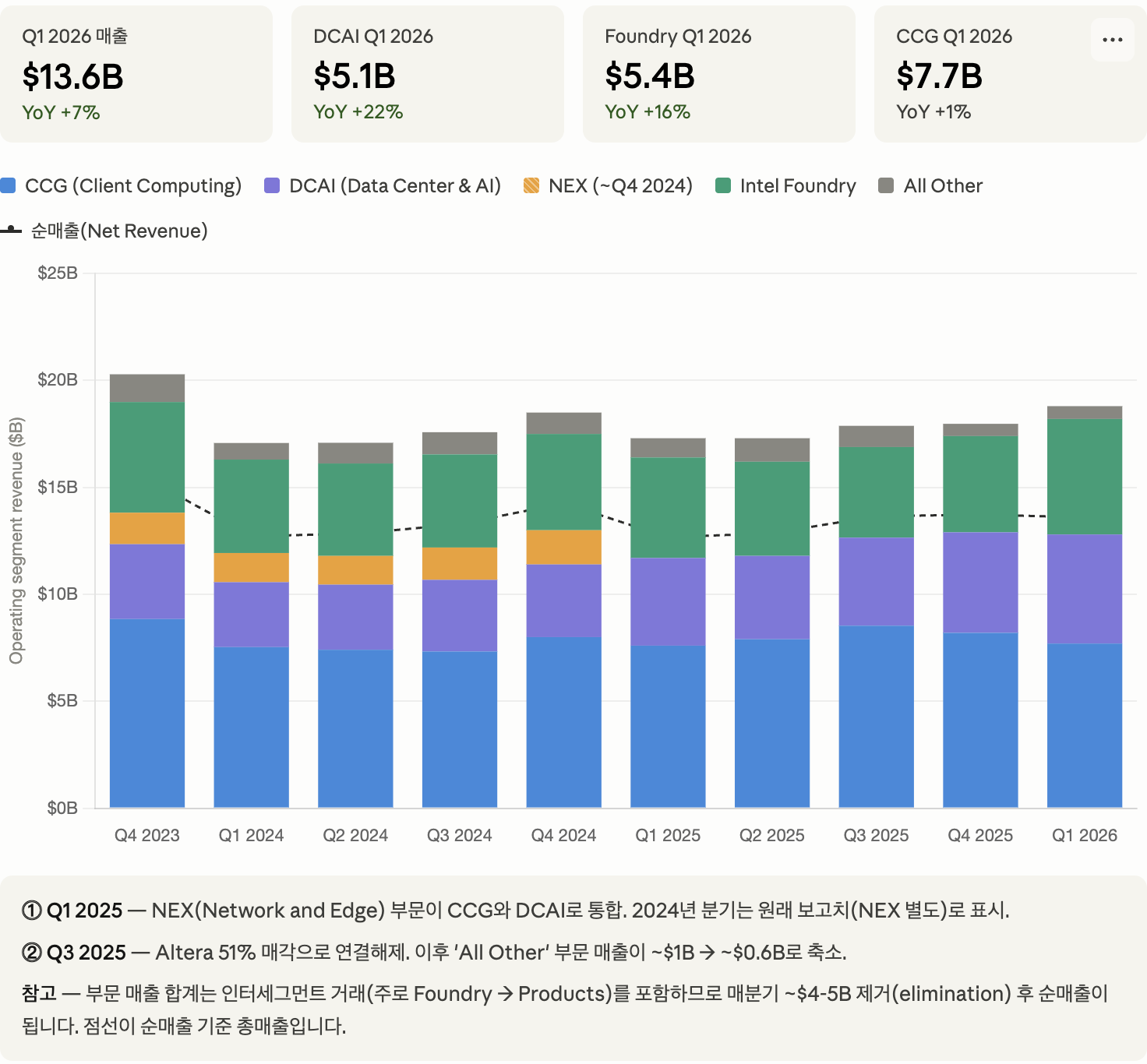1147x1064 pixels.
Task: Open the three-dot more options menu
Action: click(1113, 40)
